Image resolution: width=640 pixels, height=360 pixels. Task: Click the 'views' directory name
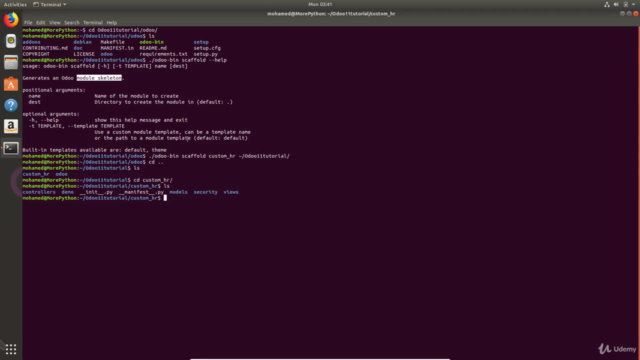(x=231, y=192)
